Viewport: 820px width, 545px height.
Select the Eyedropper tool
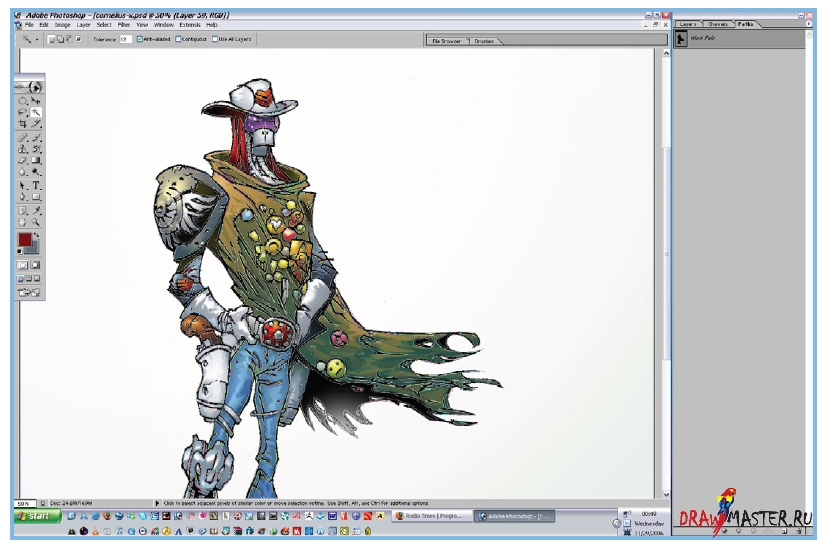36,211
